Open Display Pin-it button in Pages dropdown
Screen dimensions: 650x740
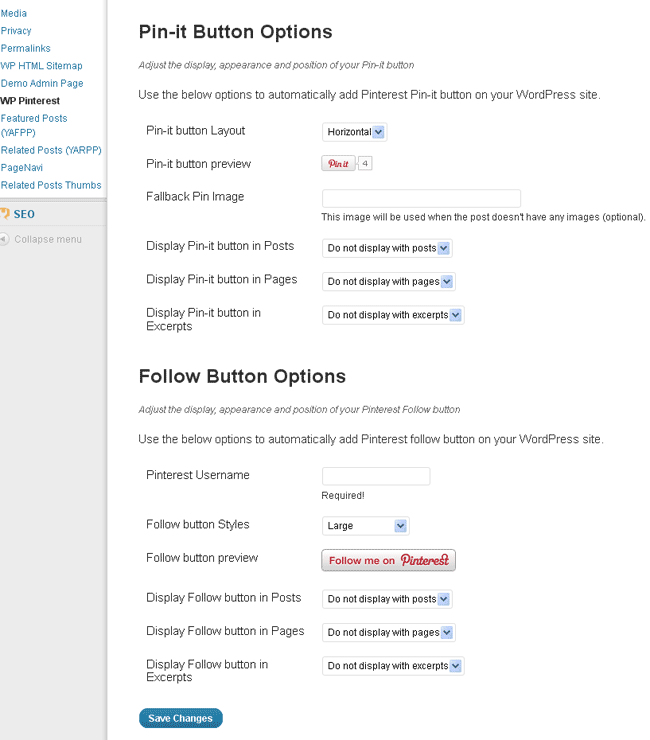[x=388, y=282]
